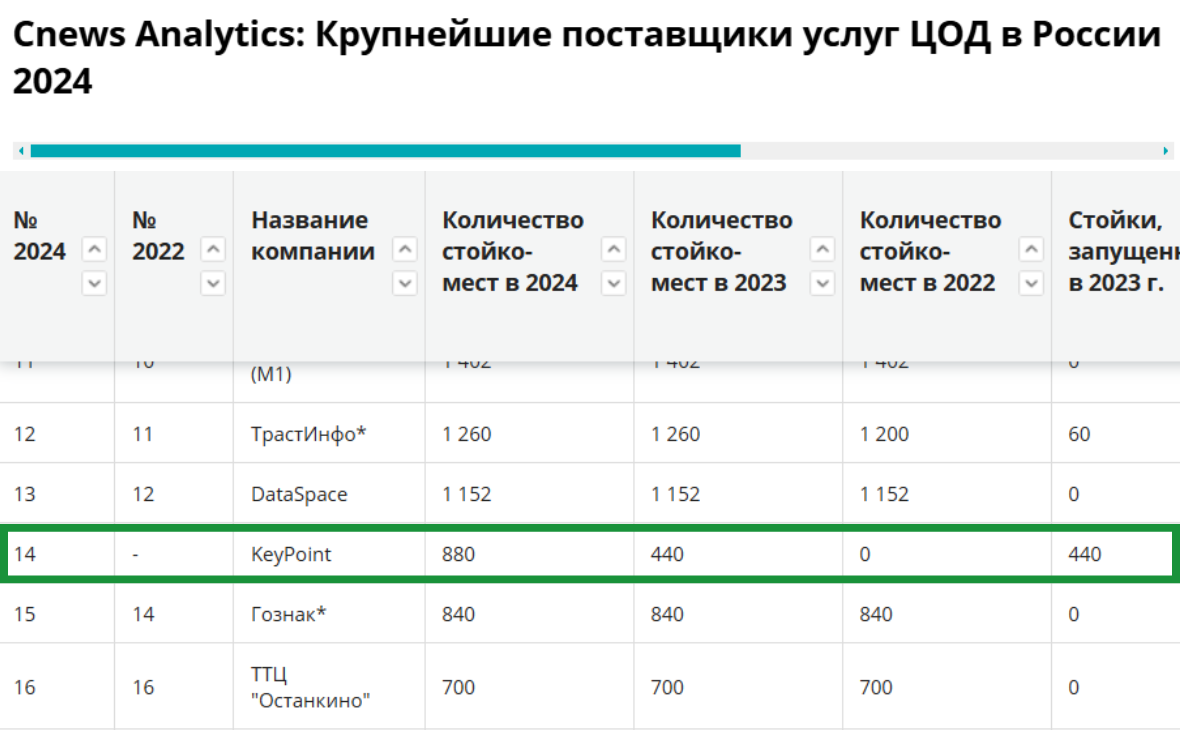
Task: Select the Гознак* company cell
Action: (x=288, y=614)
